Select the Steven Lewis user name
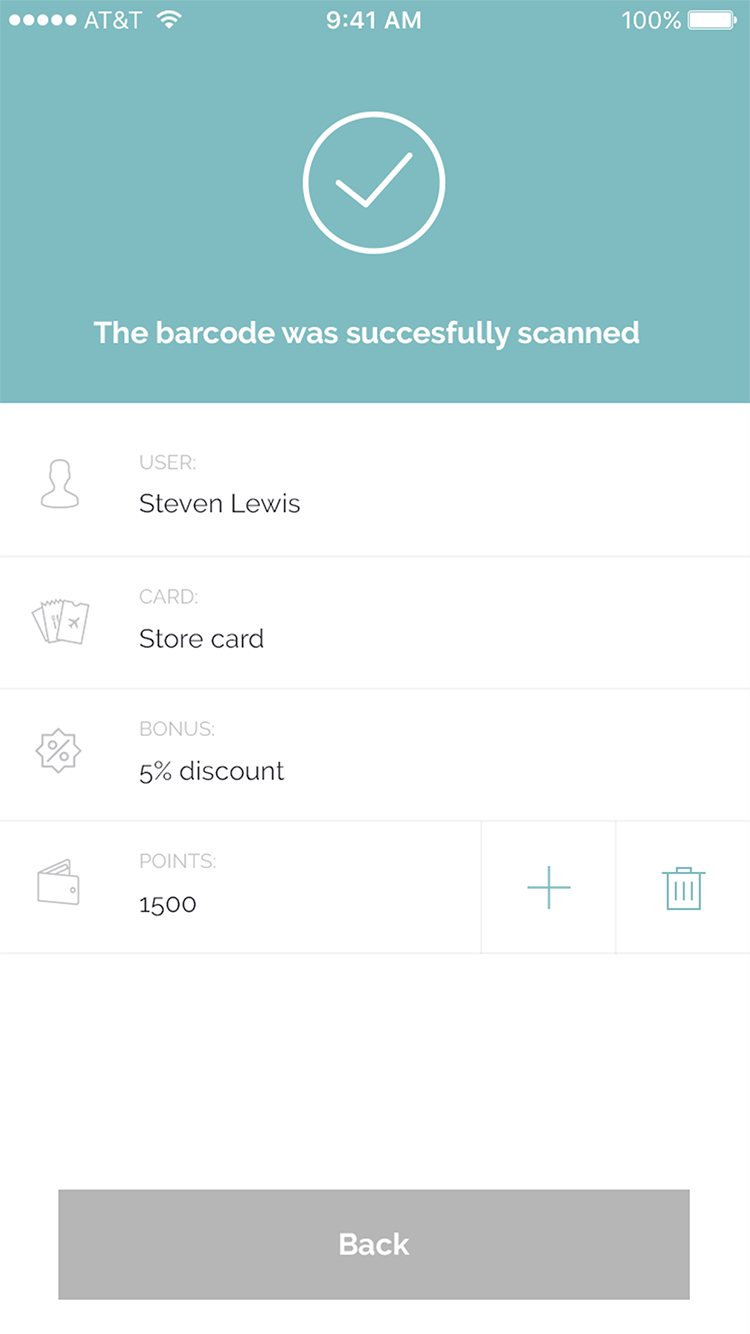Screen dimensions: 750x1334 (x=220, y=503)
